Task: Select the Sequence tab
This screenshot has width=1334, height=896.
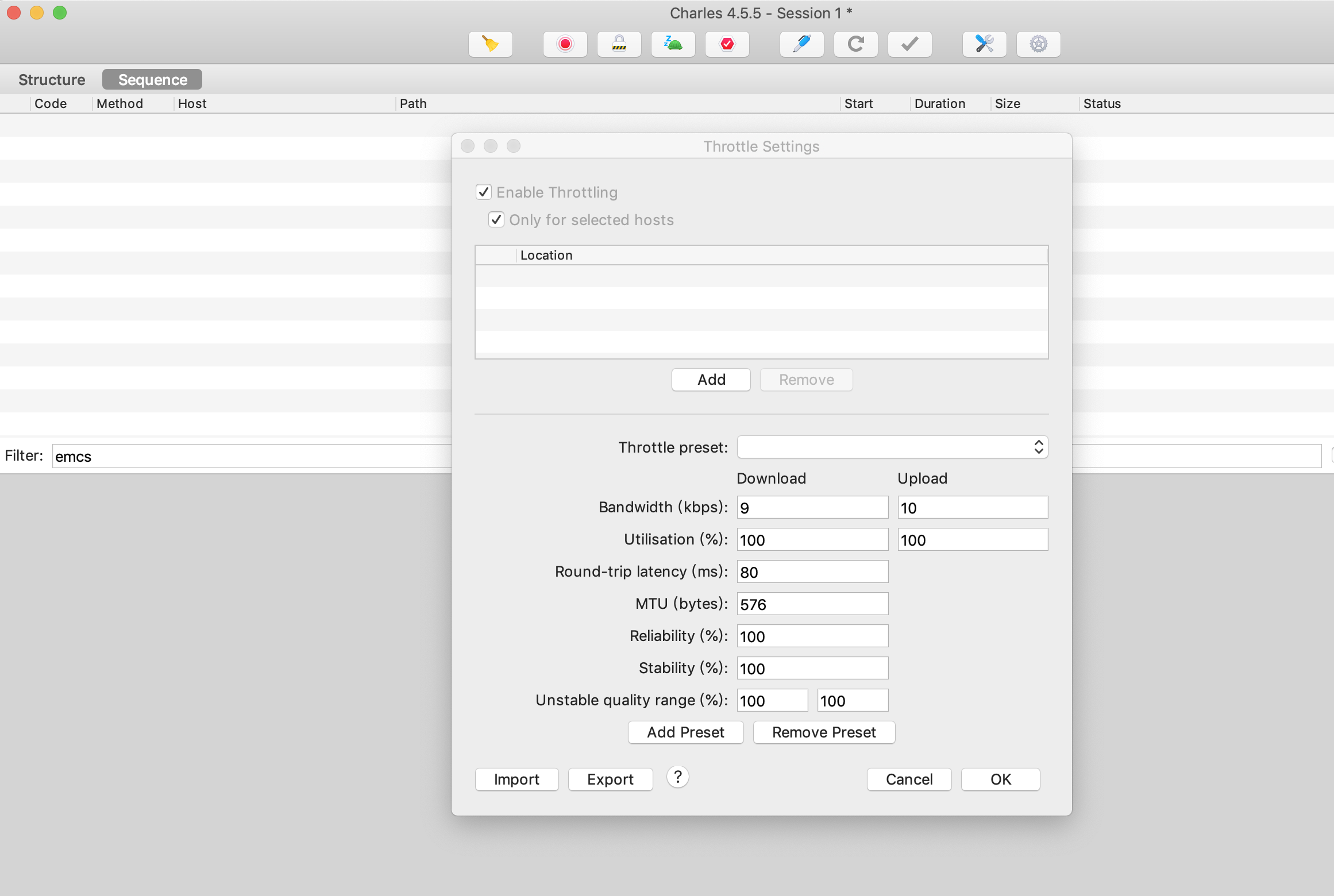Action: [152, 79]
